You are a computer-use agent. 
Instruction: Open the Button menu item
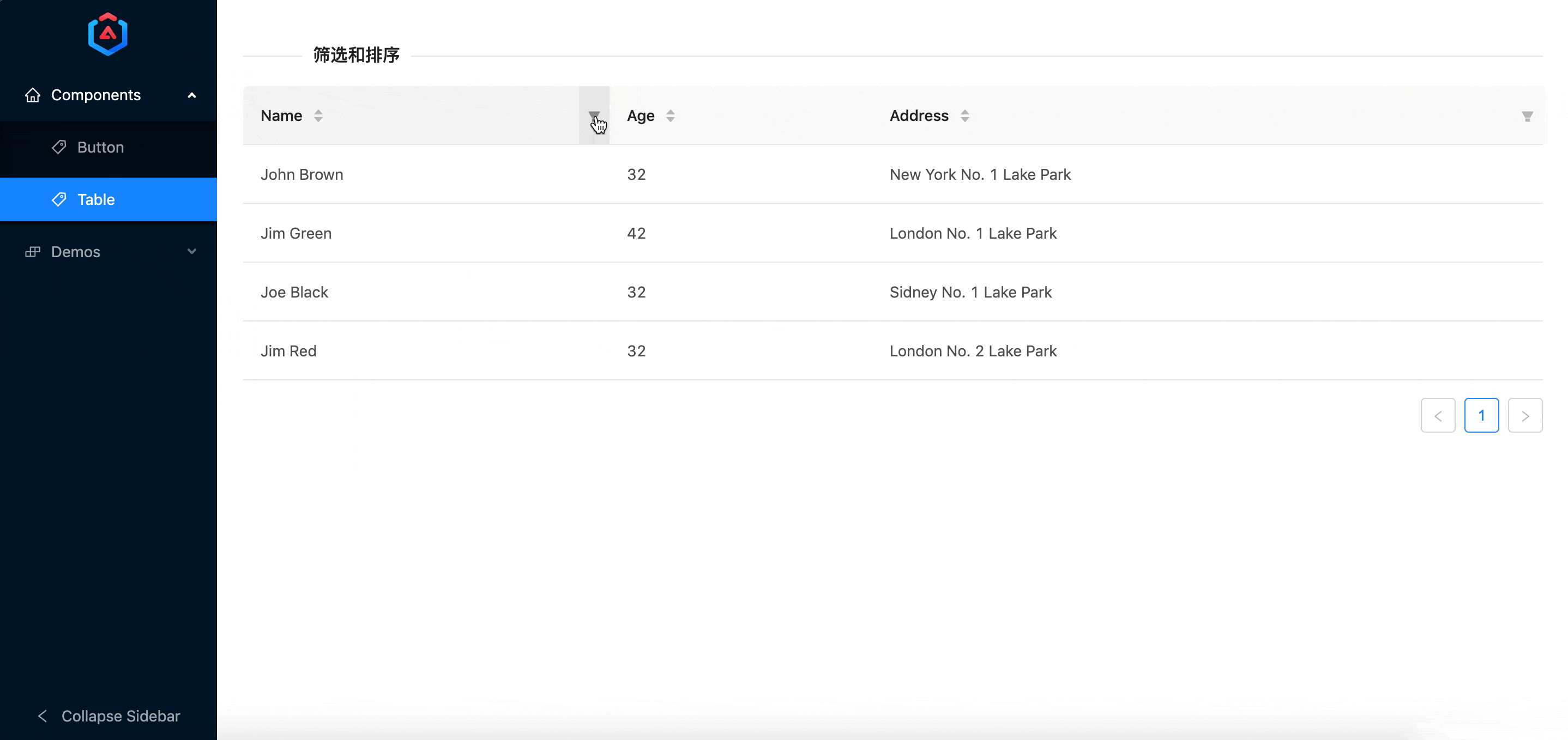[100, 147]
